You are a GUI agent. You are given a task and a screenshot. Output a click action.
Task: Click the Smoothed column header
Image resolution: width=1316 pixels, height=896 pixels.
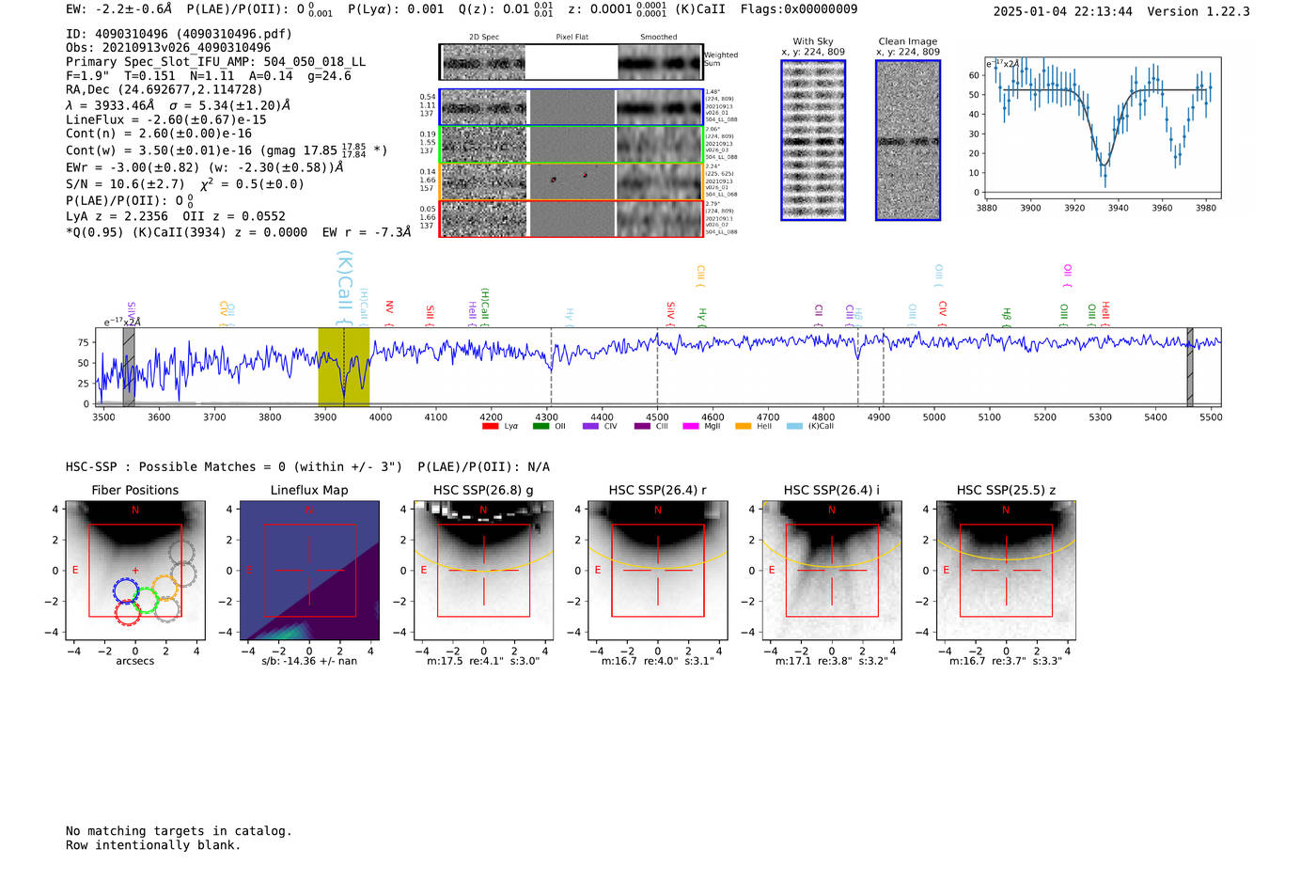tap(659, 37)
